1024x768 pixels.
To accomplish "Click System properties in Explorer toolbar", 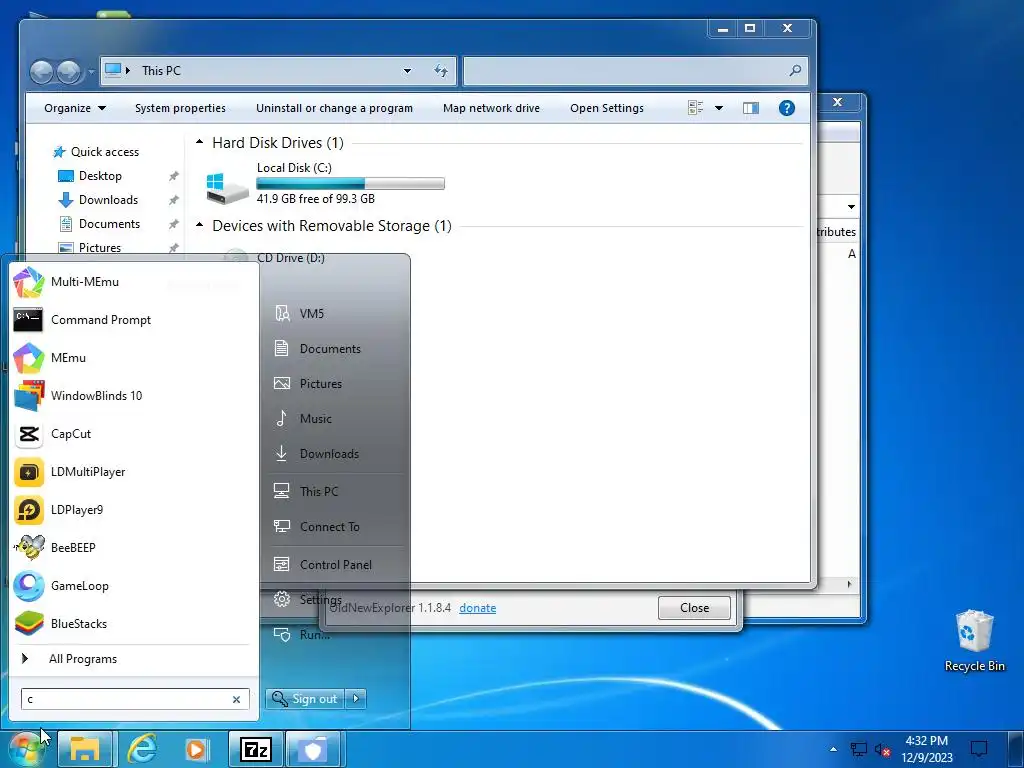I will coord(180,108).
